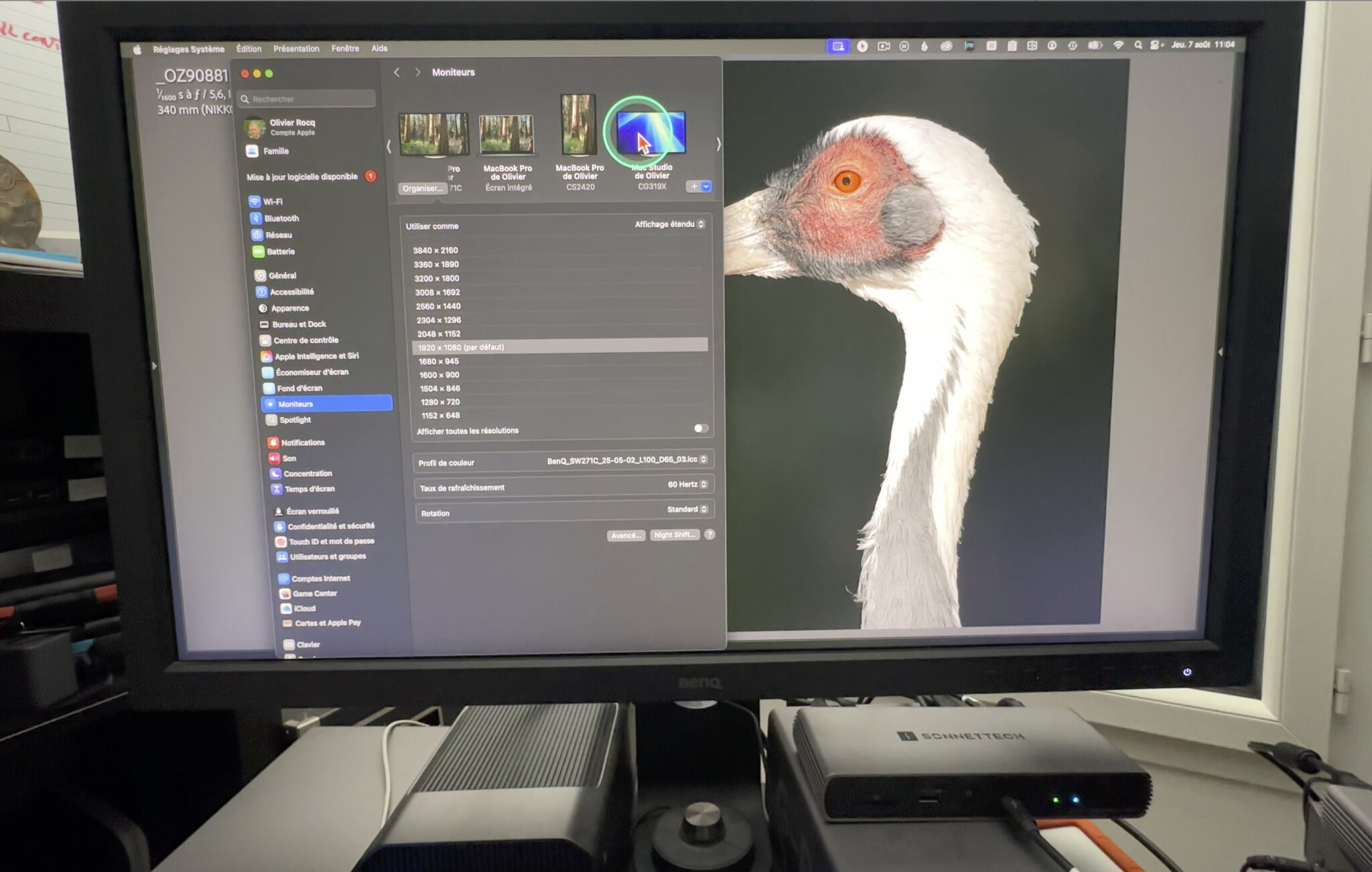Open Notifications settings

point(296,443)
